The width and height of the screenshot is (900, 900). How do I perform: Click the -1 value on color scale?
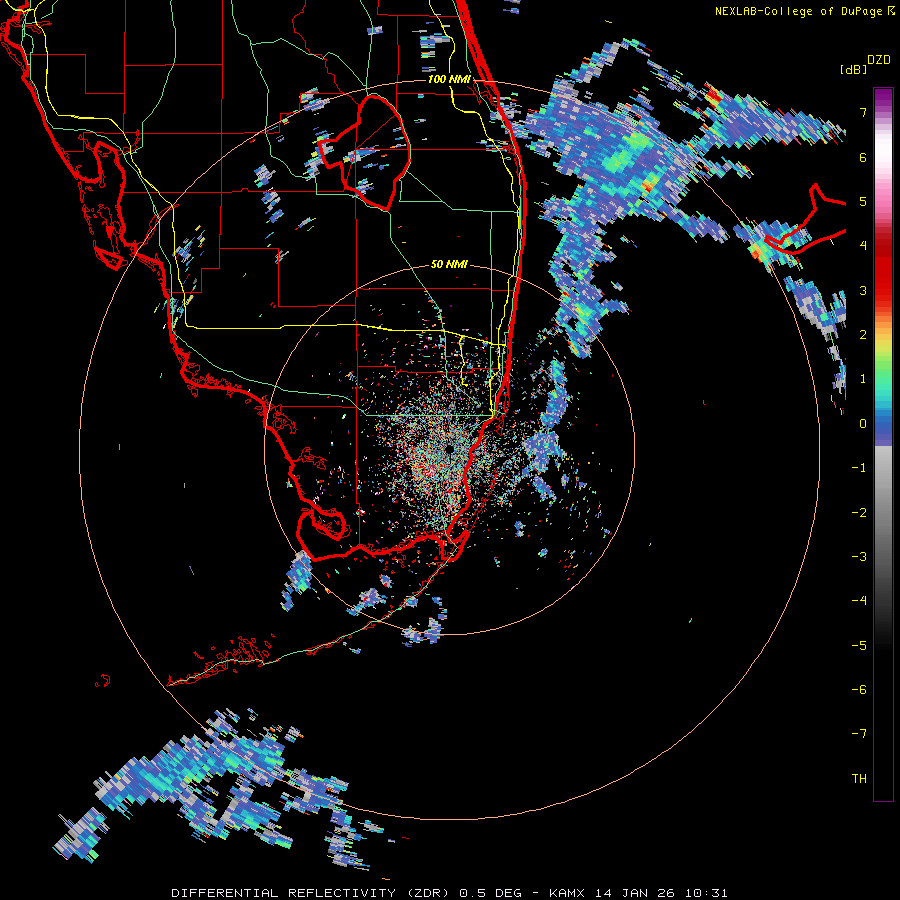click(859, 468)
